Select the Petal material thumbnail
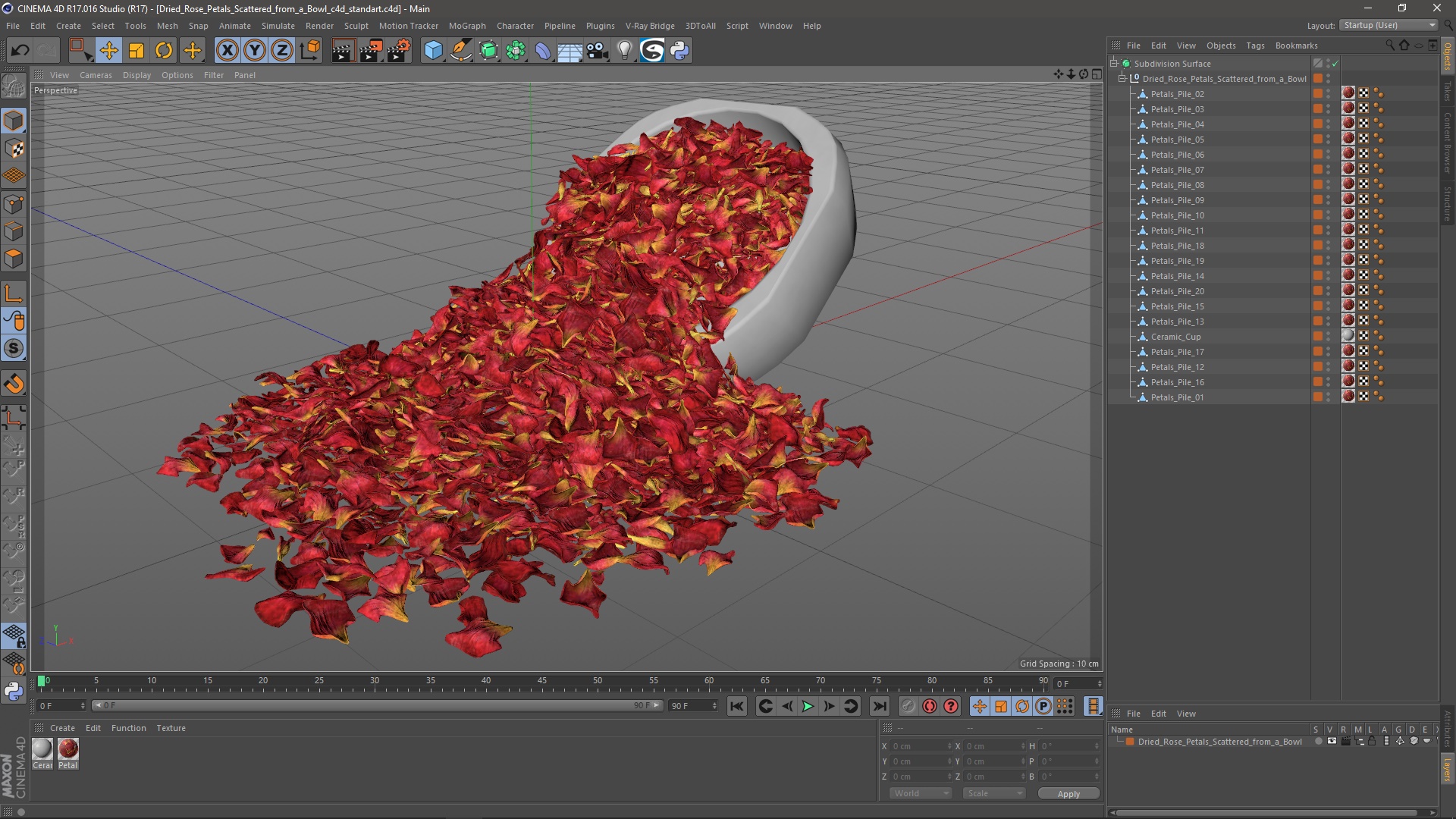 point(68,749)
